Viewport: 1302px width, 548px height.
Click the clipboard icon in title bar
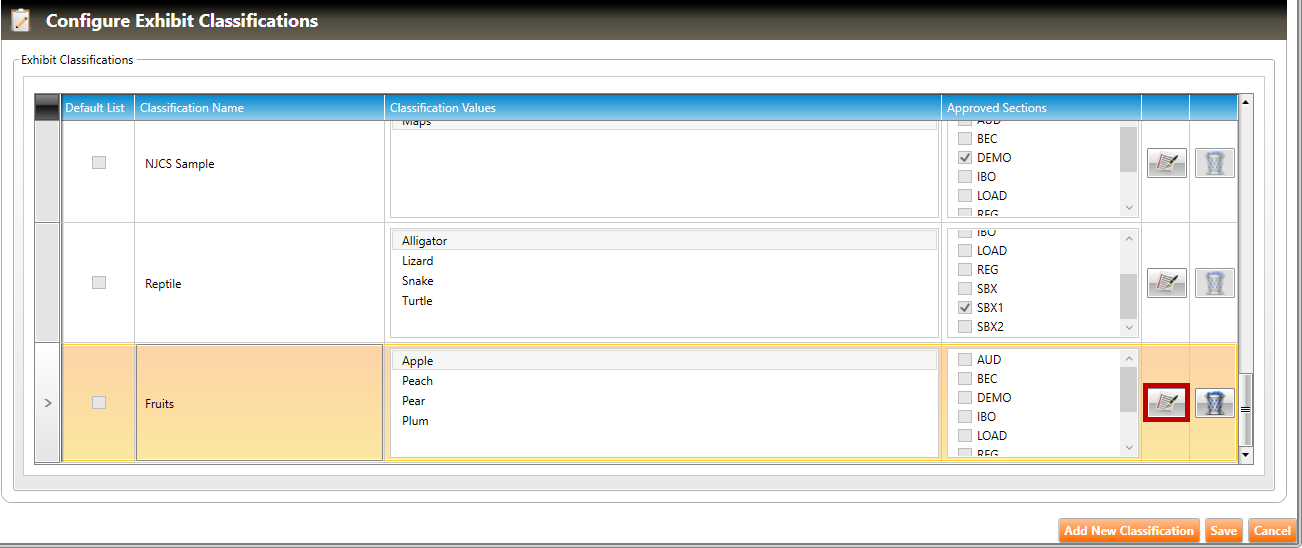[21, 20]
